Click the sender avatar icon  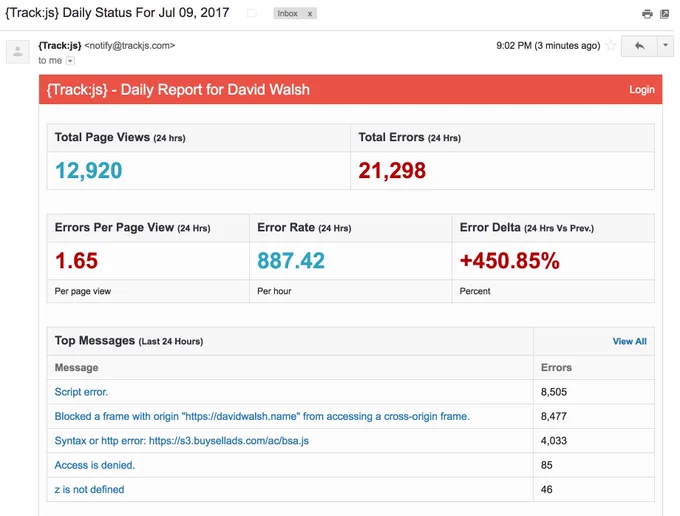18,52
